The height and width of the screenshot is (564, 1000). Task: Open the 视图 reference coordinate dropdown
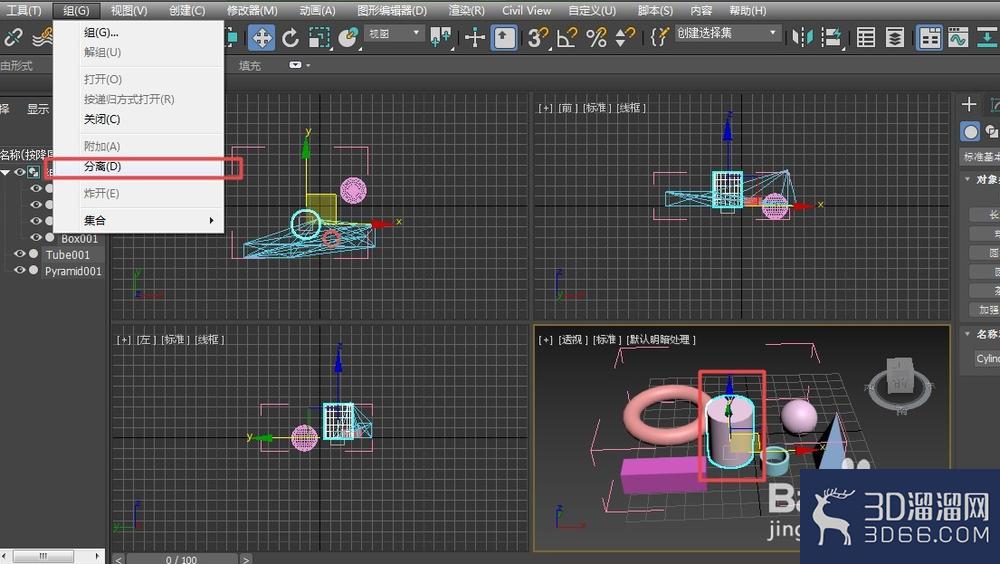coord(395,33)
